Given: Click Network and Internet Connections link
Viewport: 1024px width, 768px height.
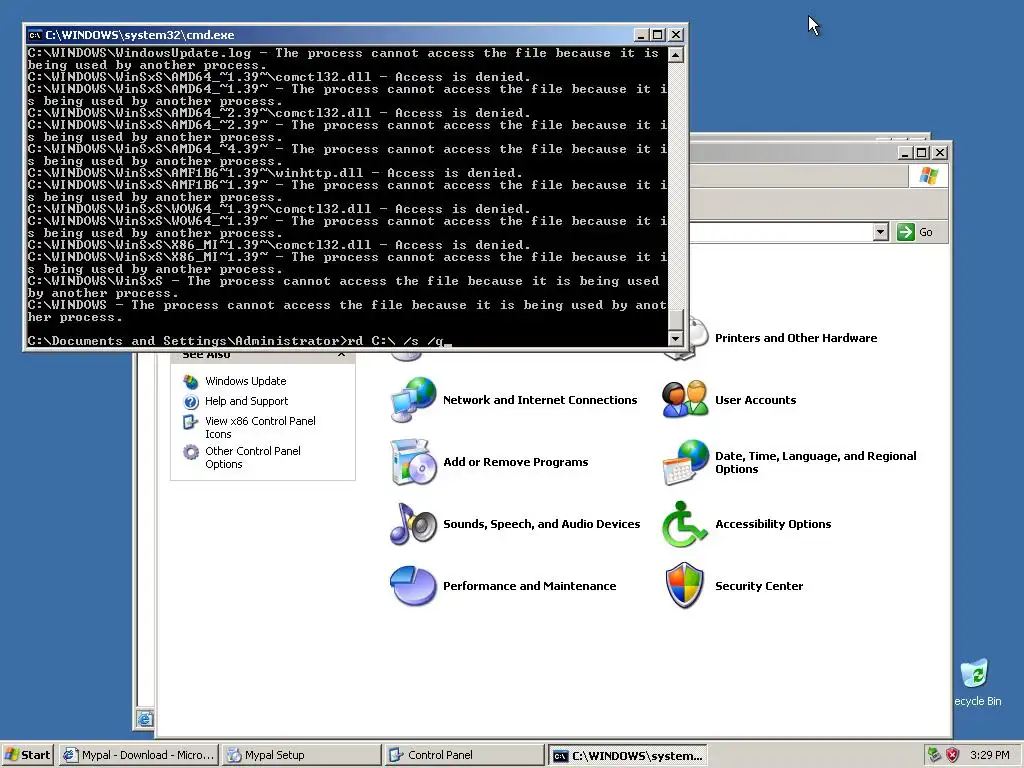Looking at the screenshot, I should point(540,400).
